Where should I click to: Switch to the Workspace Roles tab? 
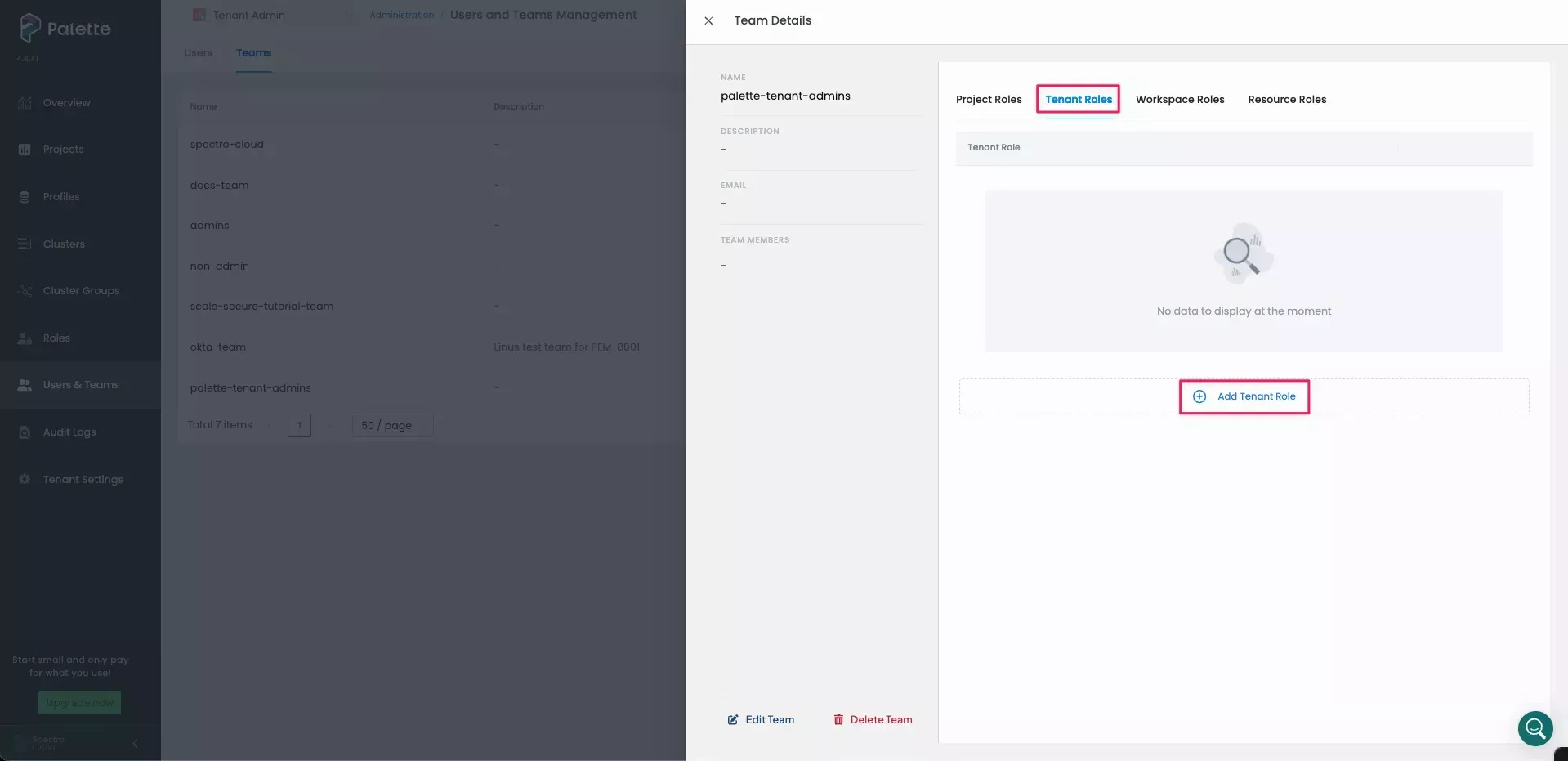[x=1179, y=100]
